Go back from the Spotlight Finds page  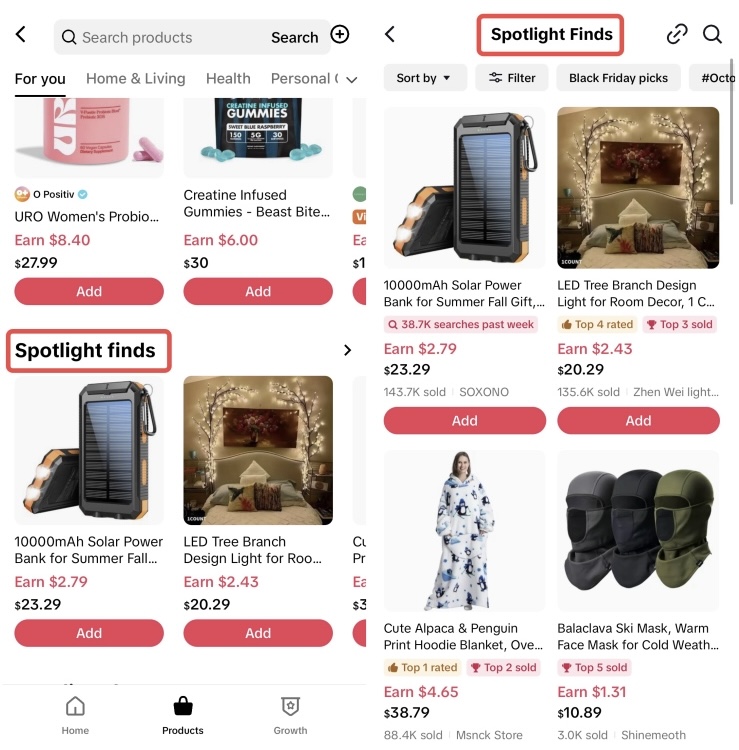[x=390, y=34]
